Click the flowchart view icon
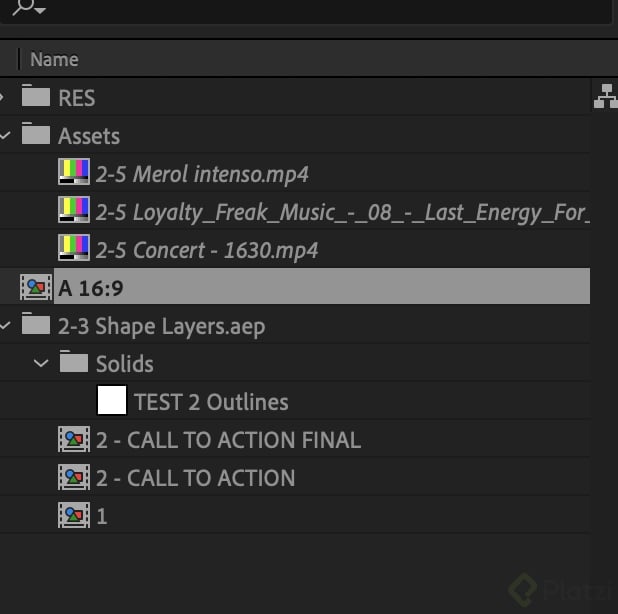The width and height of the screenshot is (618, 614). pyautogui.click(x=604, y=96)
